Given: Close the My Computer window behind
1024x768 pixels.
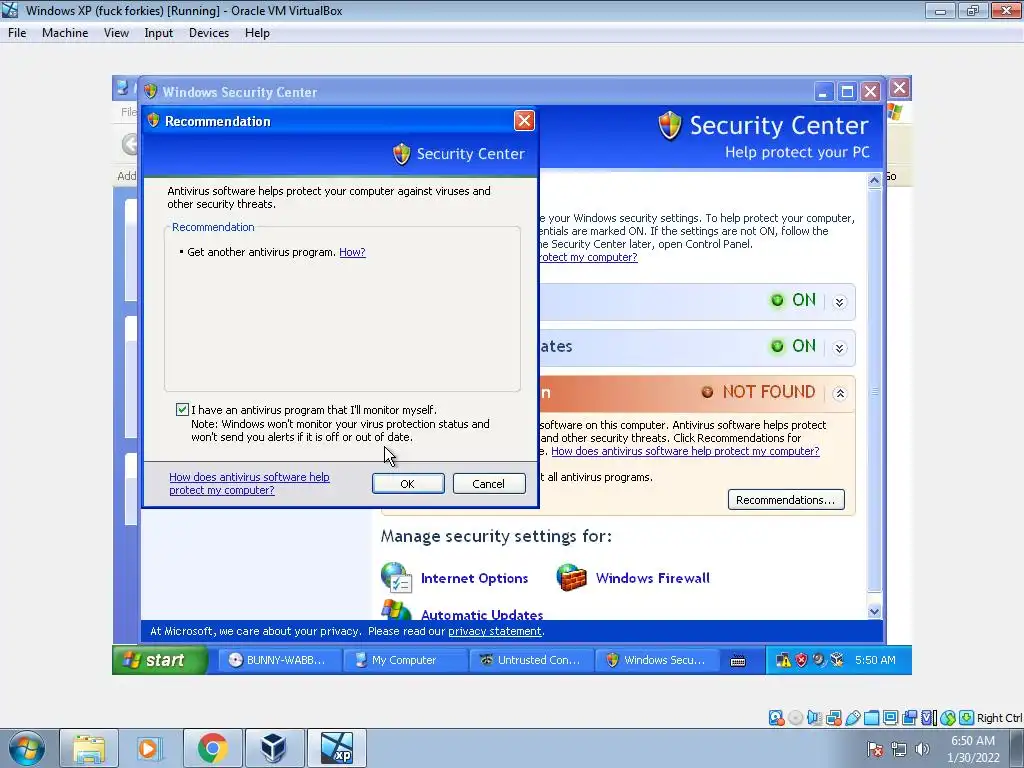Looking at the screenshot, I should tap(899, 88).
